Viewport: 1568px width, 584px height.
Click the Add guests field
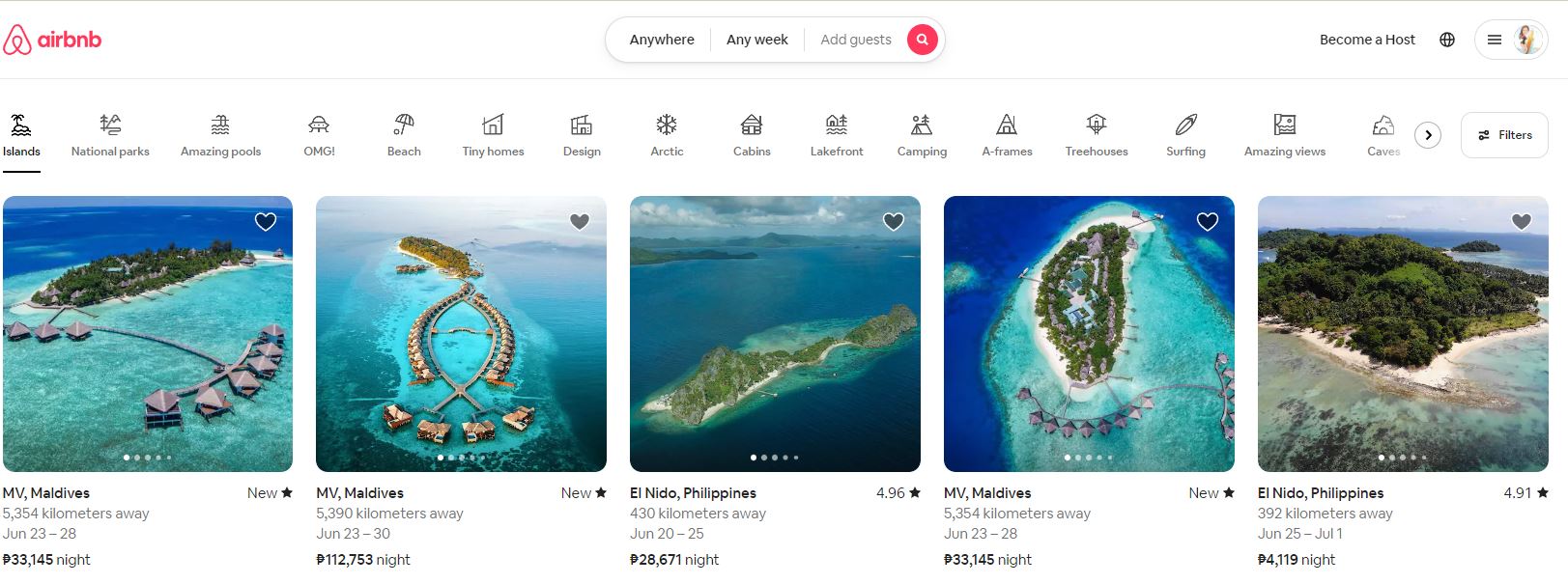coord(855,40)
